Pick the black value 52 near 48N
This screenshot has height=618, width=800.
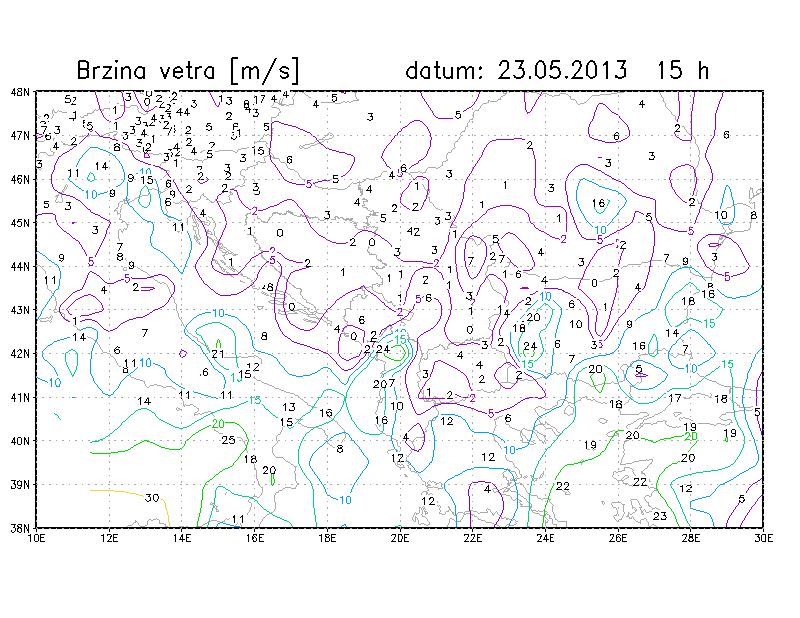coord(70,100)
